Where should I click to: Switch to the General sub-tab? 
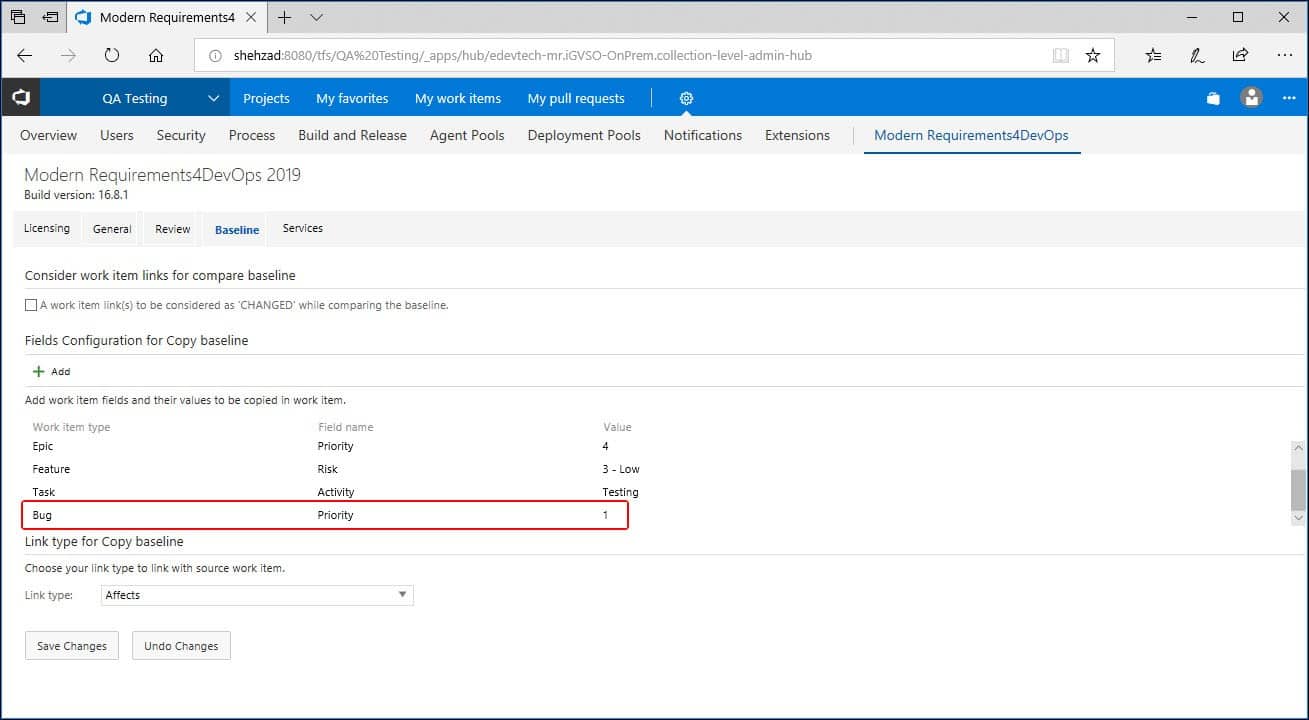(112, 229)
